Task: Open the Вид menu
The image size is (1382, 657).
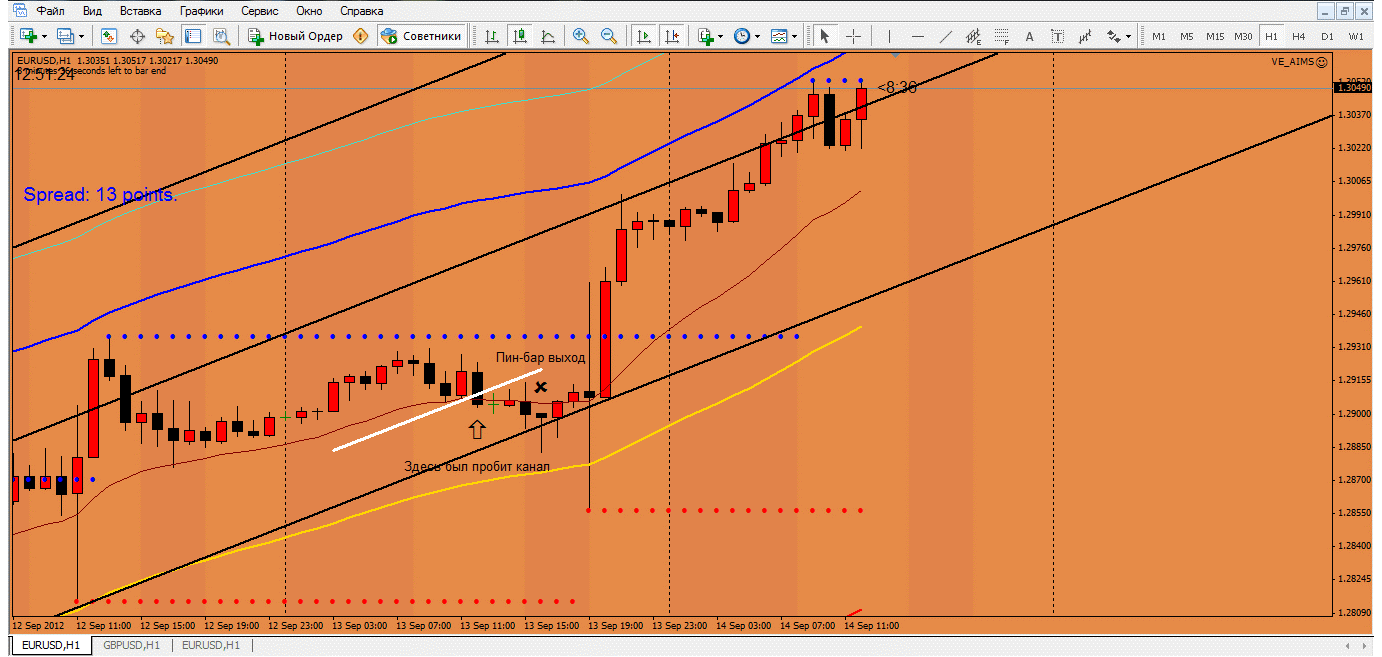Action: [92, 11]
